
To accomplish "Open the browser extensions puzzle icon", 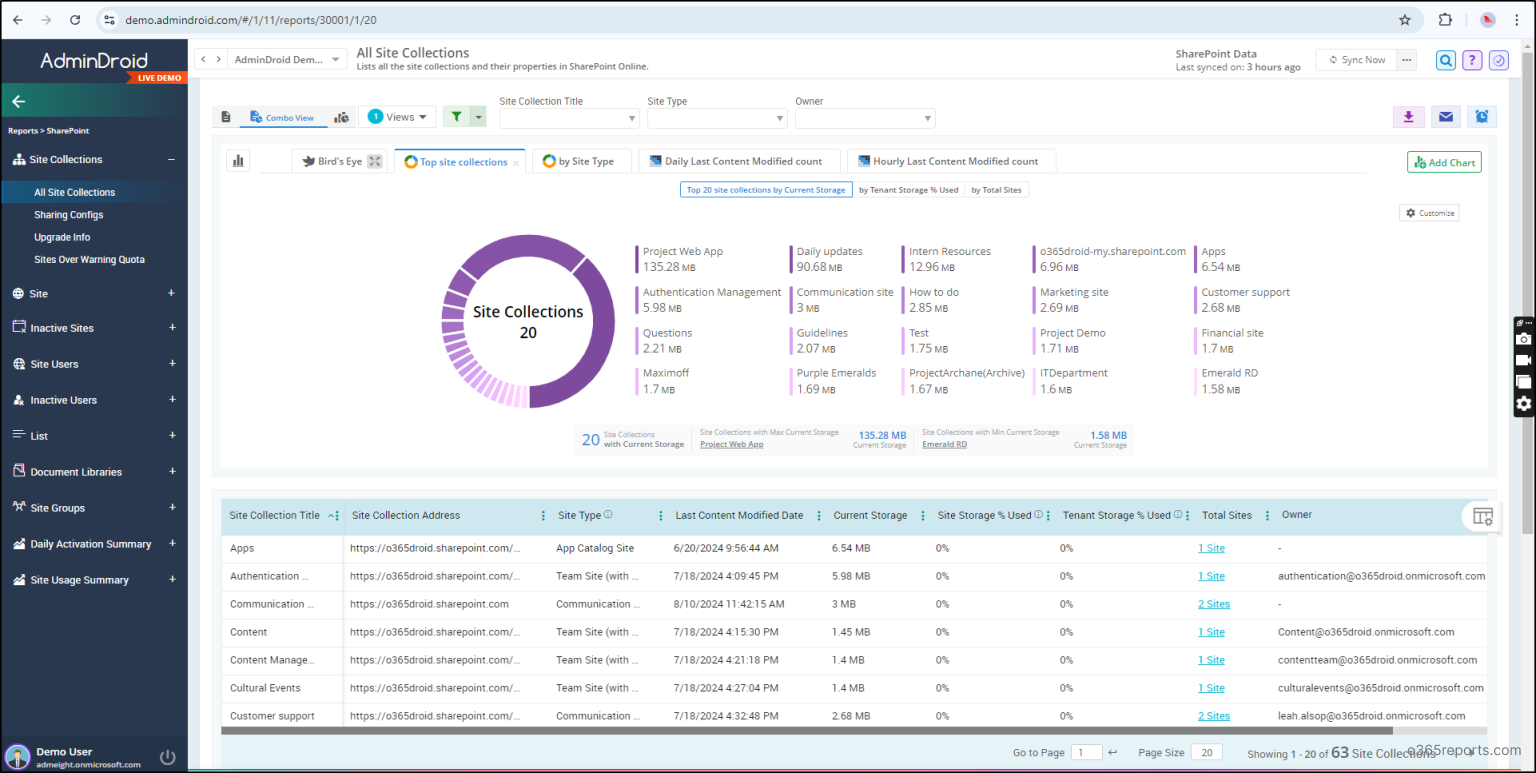I will (x=1445, y=20).
